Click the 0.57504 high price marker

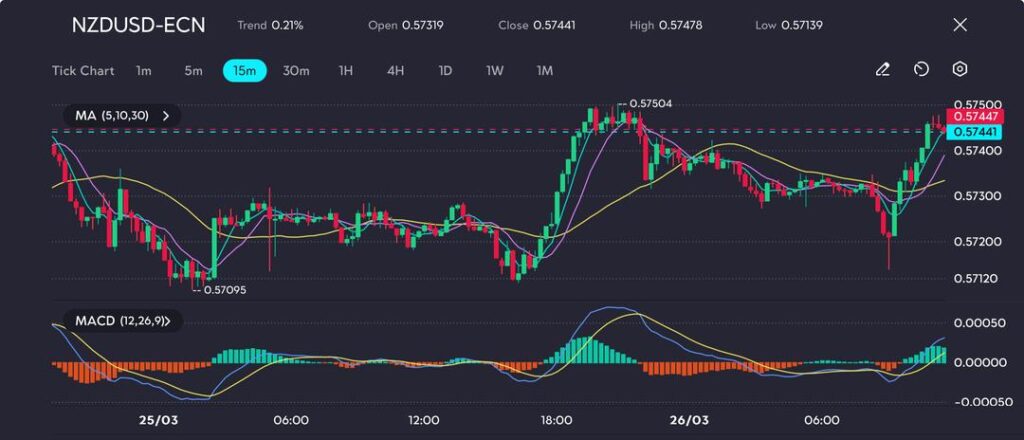[651, 103]
